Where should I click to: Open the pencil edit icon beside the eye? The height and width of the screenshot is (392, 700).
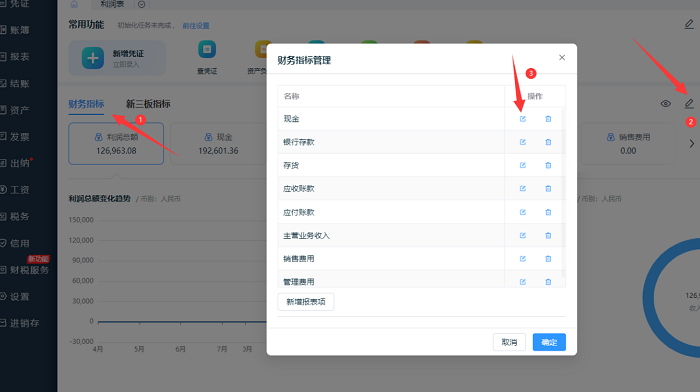coord(689,104)
